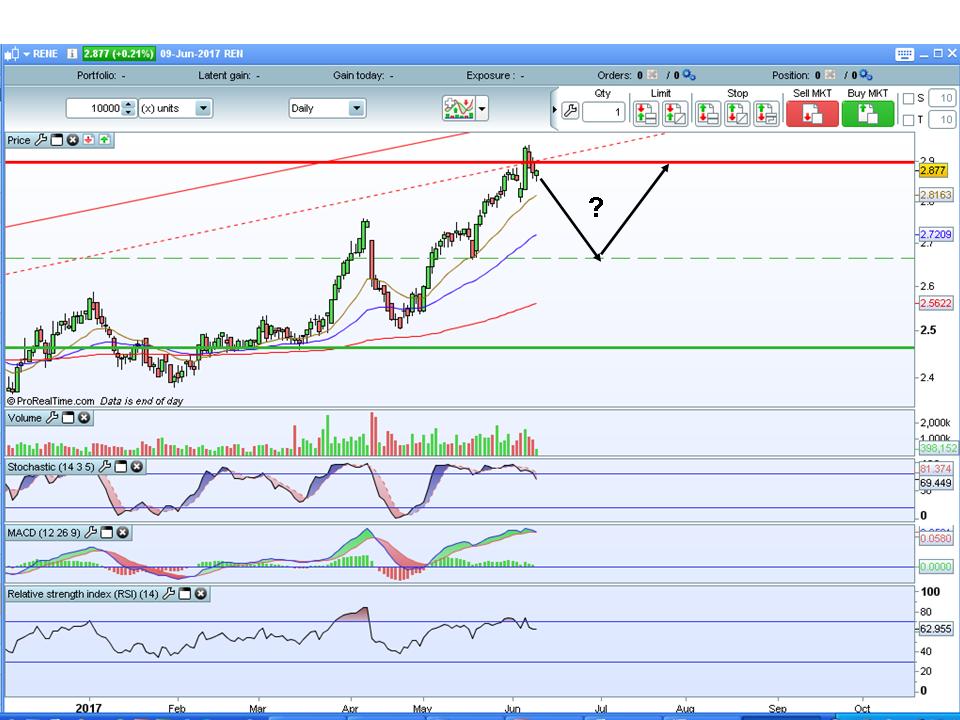Viewport: 960px width, 720px height.
Task: Open the Stochastic wrench settings
Action: [x=105, y=467]
